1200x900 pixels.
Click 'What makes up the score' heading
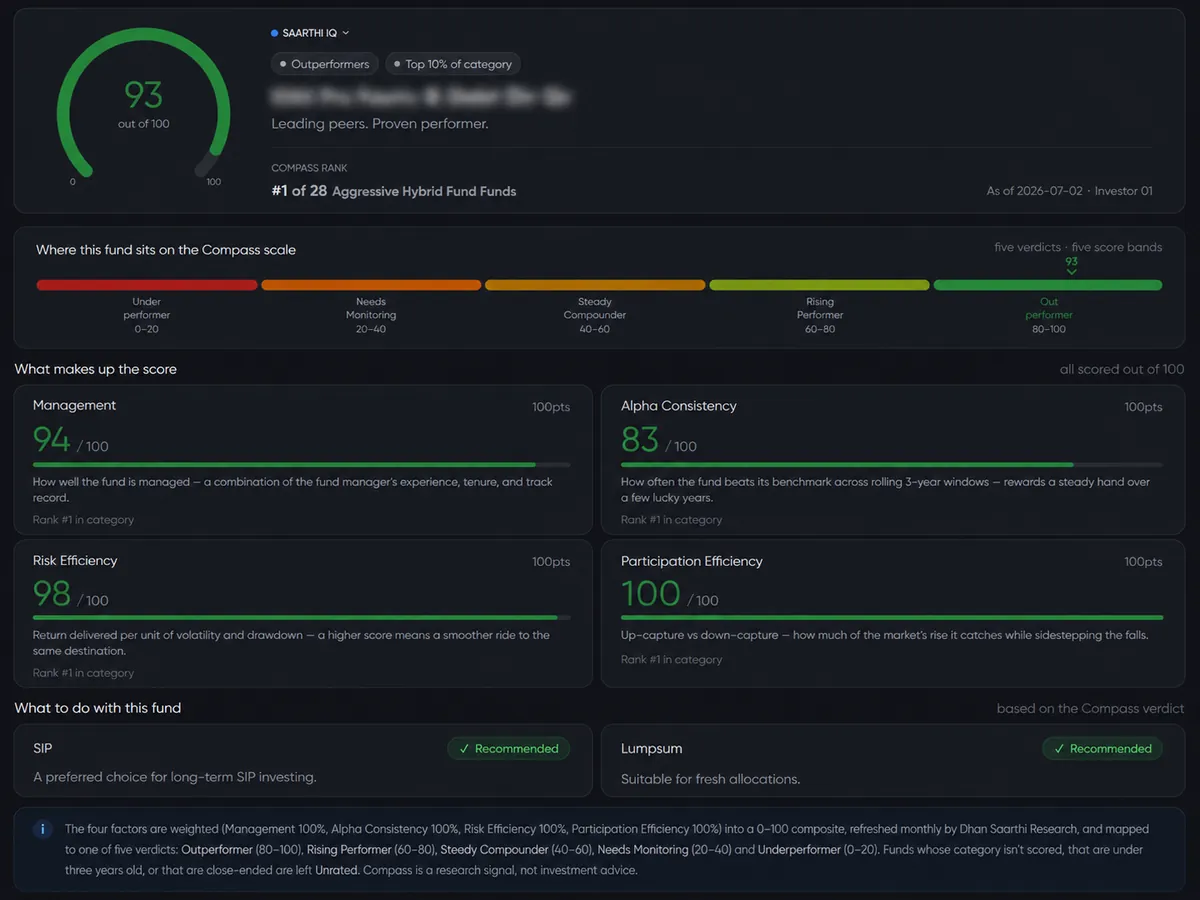pyautogui.click(x=95, y=369)
